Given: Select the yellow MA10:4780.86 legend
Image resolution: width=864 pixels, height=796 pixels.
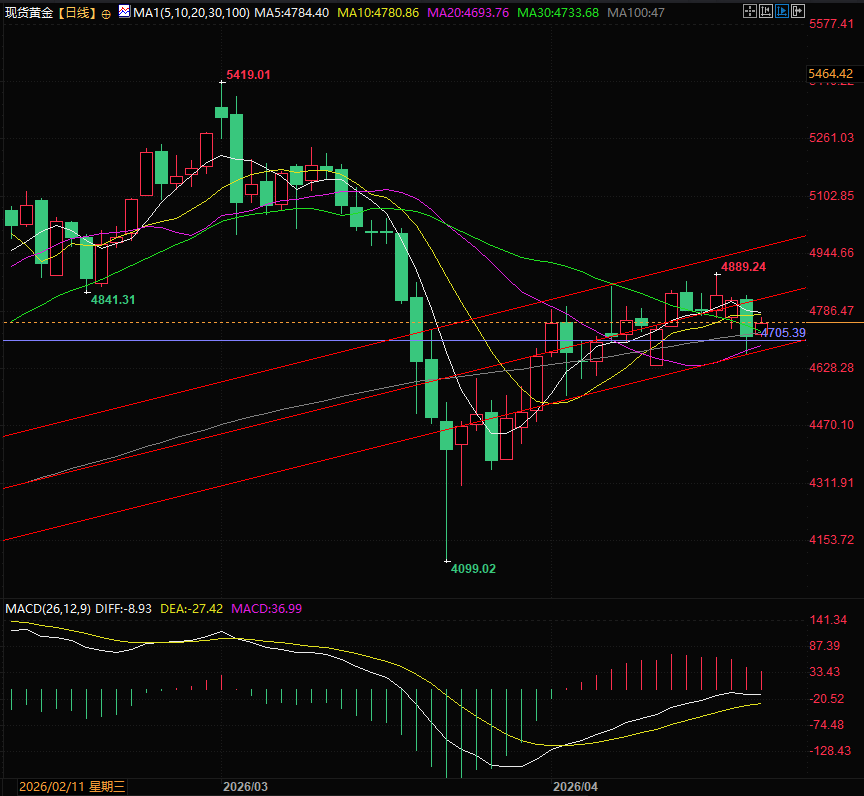Looking at the screenshot, I should (378, 13).
